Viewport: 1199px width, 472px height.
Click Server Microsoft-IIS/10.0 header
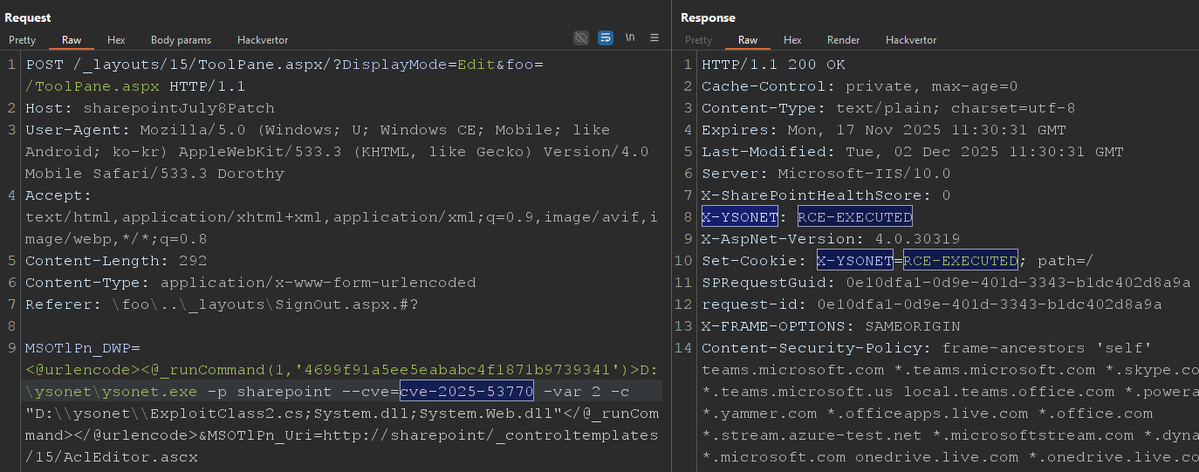click(x=826, y=174)
